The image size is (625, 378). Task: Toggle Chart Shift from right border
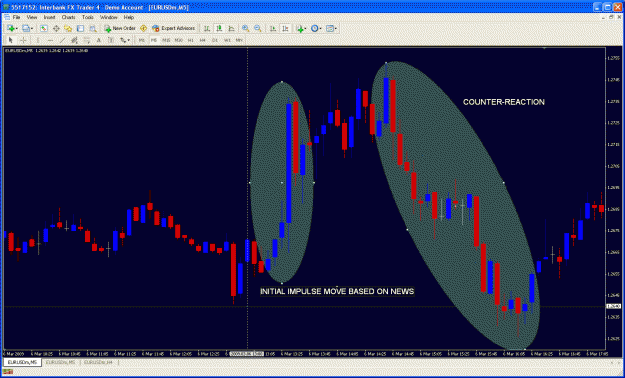click(285, 28)
